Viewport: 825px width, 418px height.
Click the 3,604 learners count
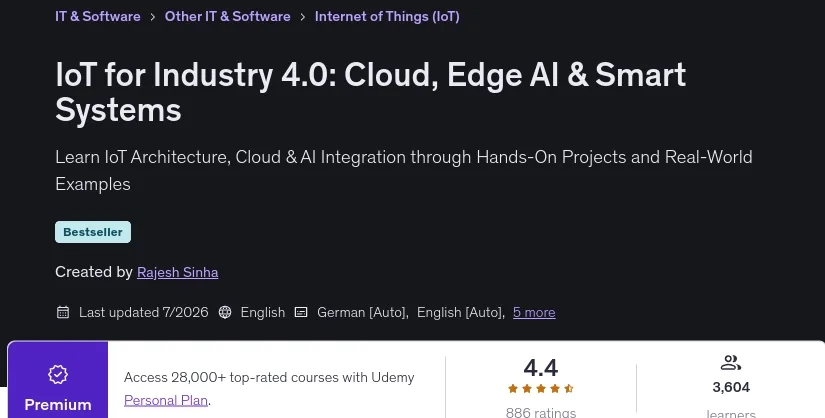(x=731, y=387)
